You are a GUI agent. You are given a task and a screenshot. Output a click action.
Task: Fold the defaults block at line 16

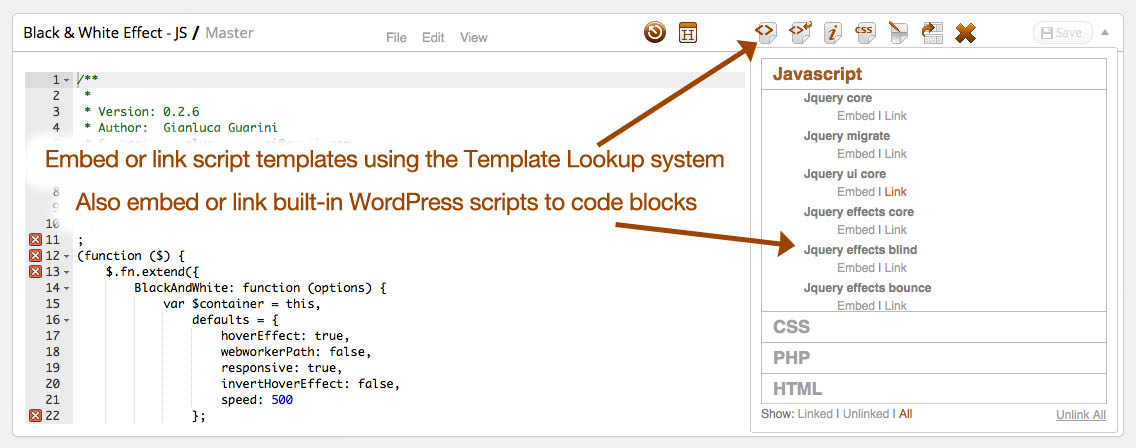(66, 320)
